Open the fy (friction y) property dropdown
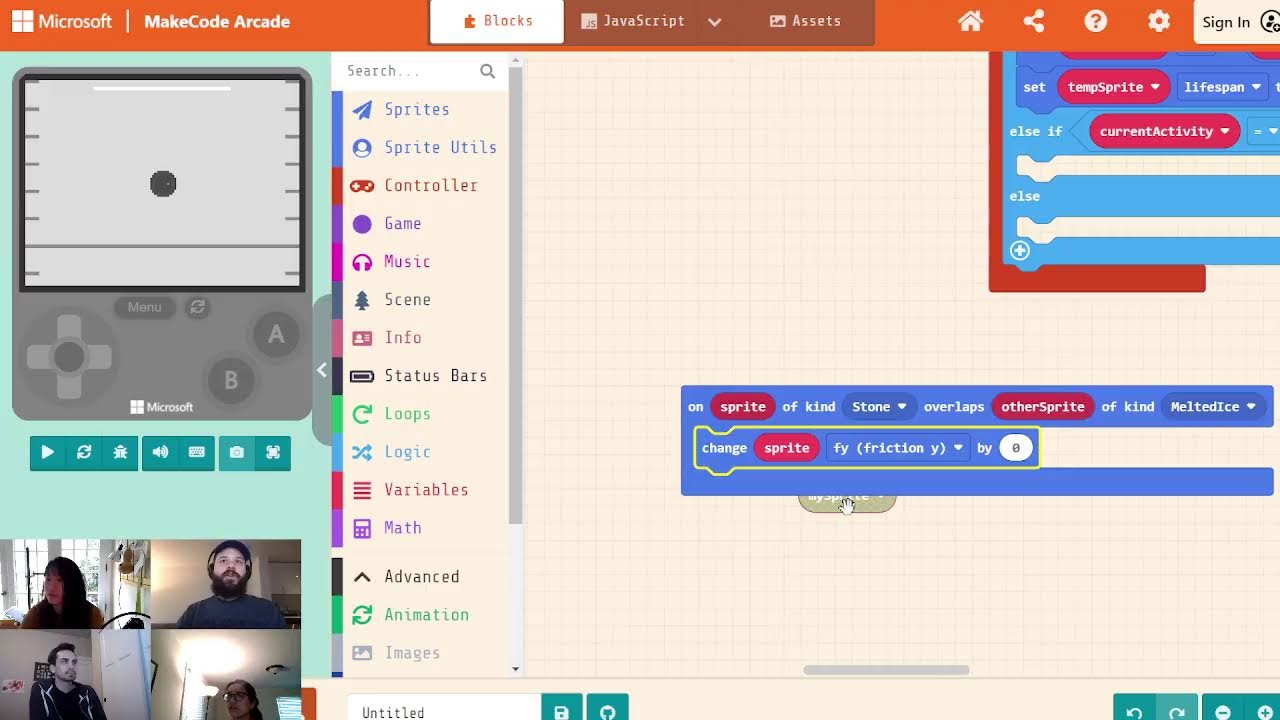This screenshot has height=720, width=1280. click(x=897, y=448)
